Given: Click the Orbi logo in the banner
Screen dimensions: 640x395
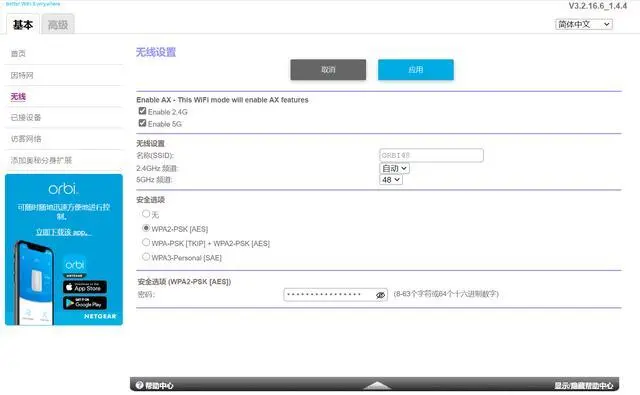Looking at the screenshot, I should 63,189.
